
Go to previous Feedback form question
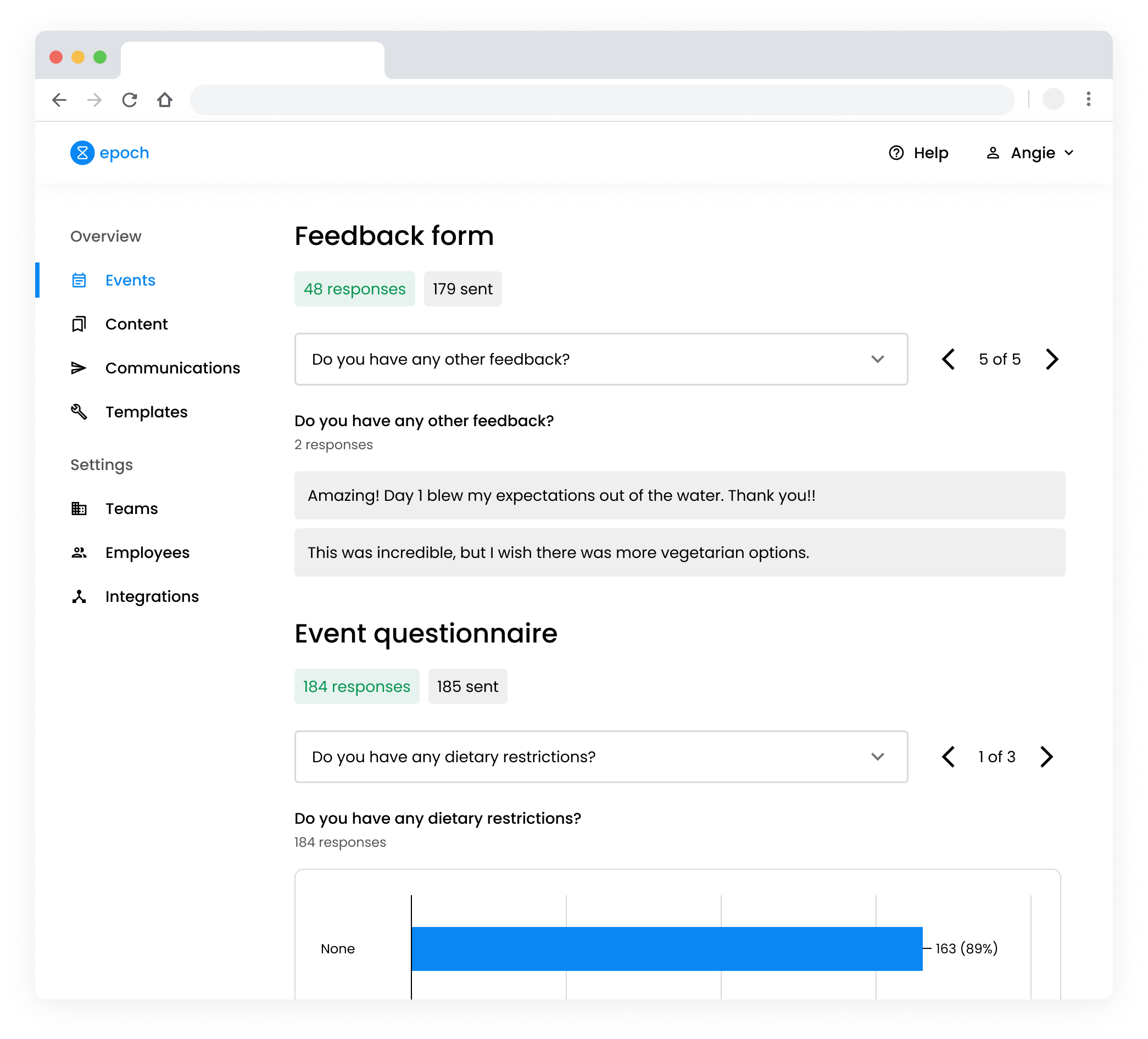click(x=948, y=359)
